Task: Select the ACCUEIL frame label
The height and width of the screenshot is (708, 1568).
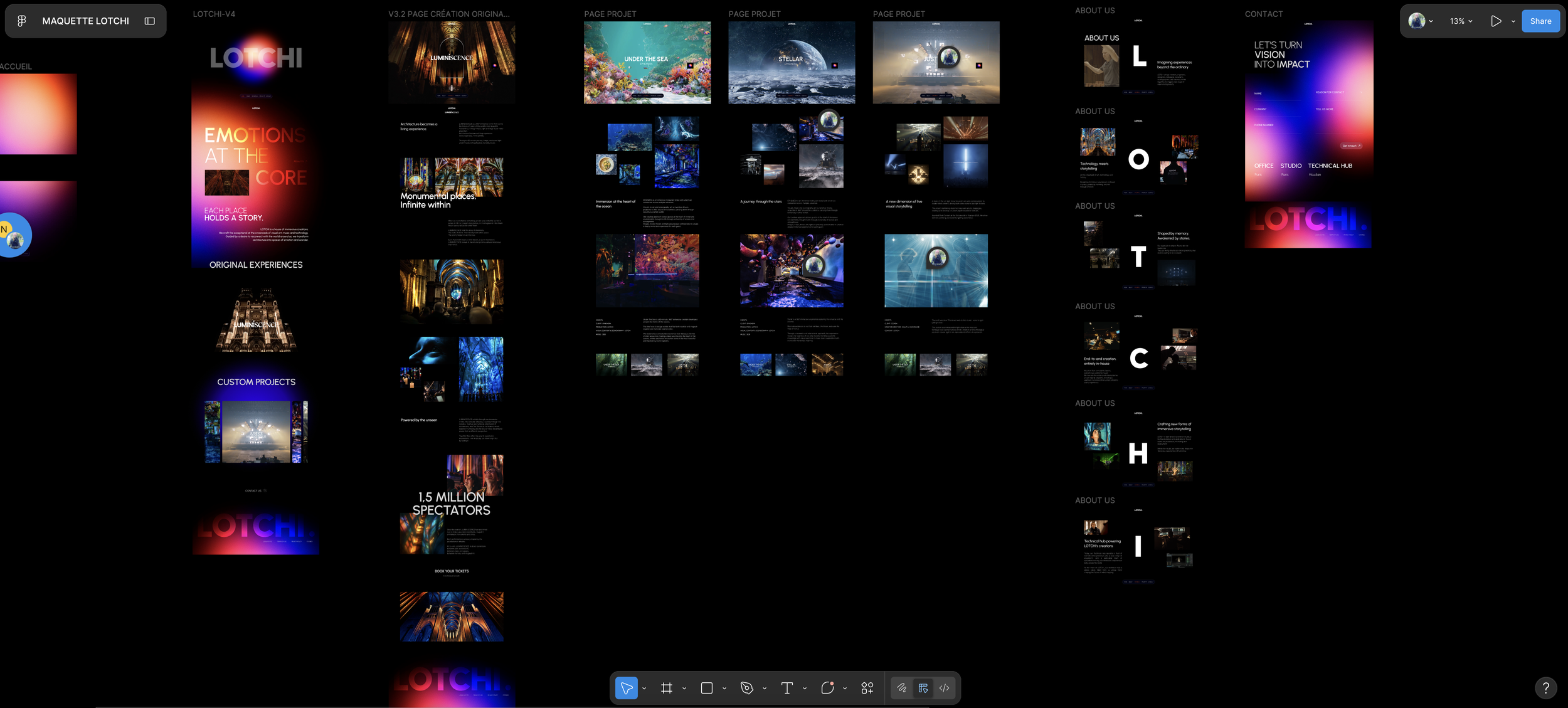Action: (16, 66)
